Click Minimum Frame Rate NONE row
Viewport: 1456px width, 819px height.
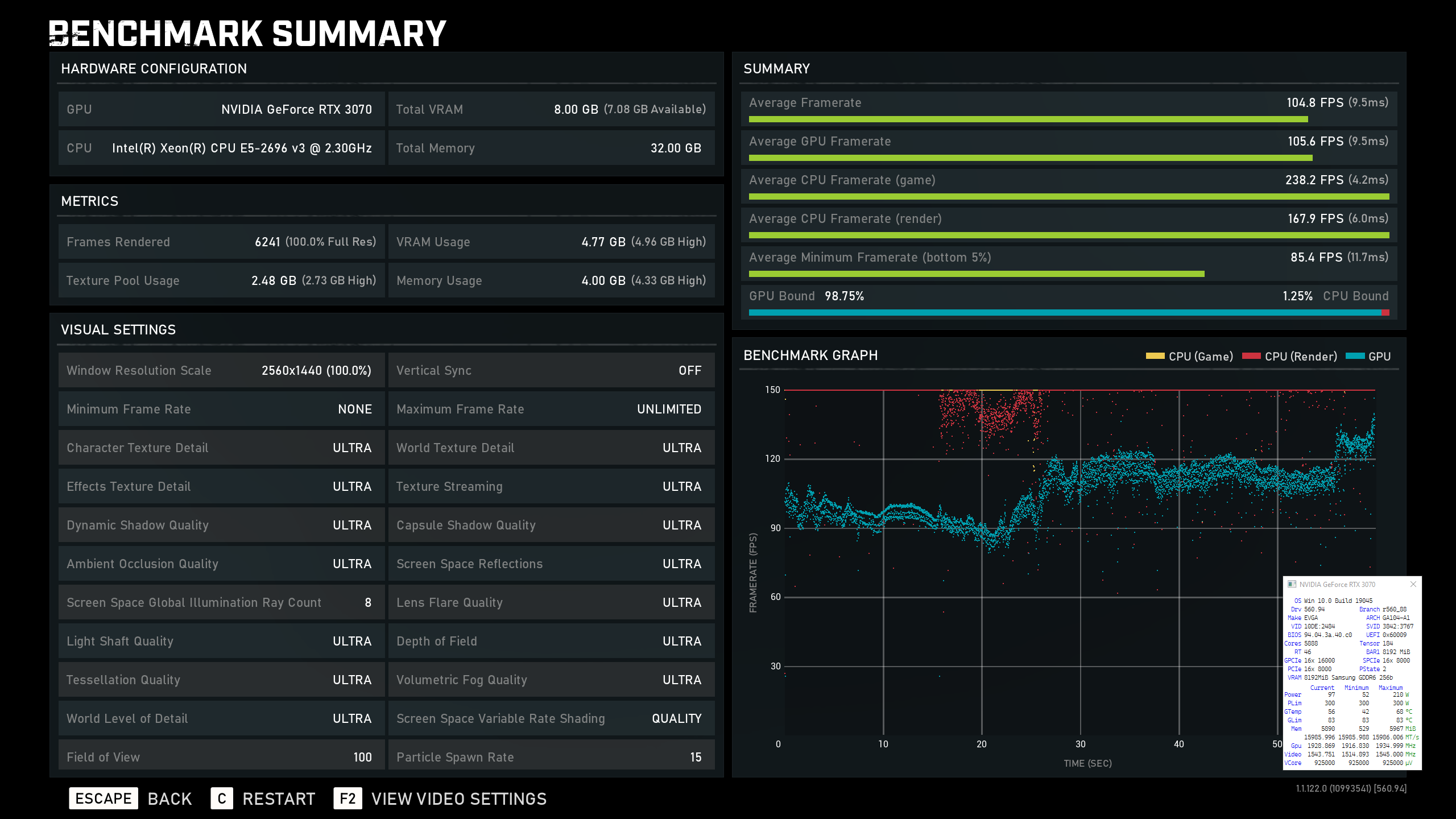pyautogui.click(x=221, y=409)
